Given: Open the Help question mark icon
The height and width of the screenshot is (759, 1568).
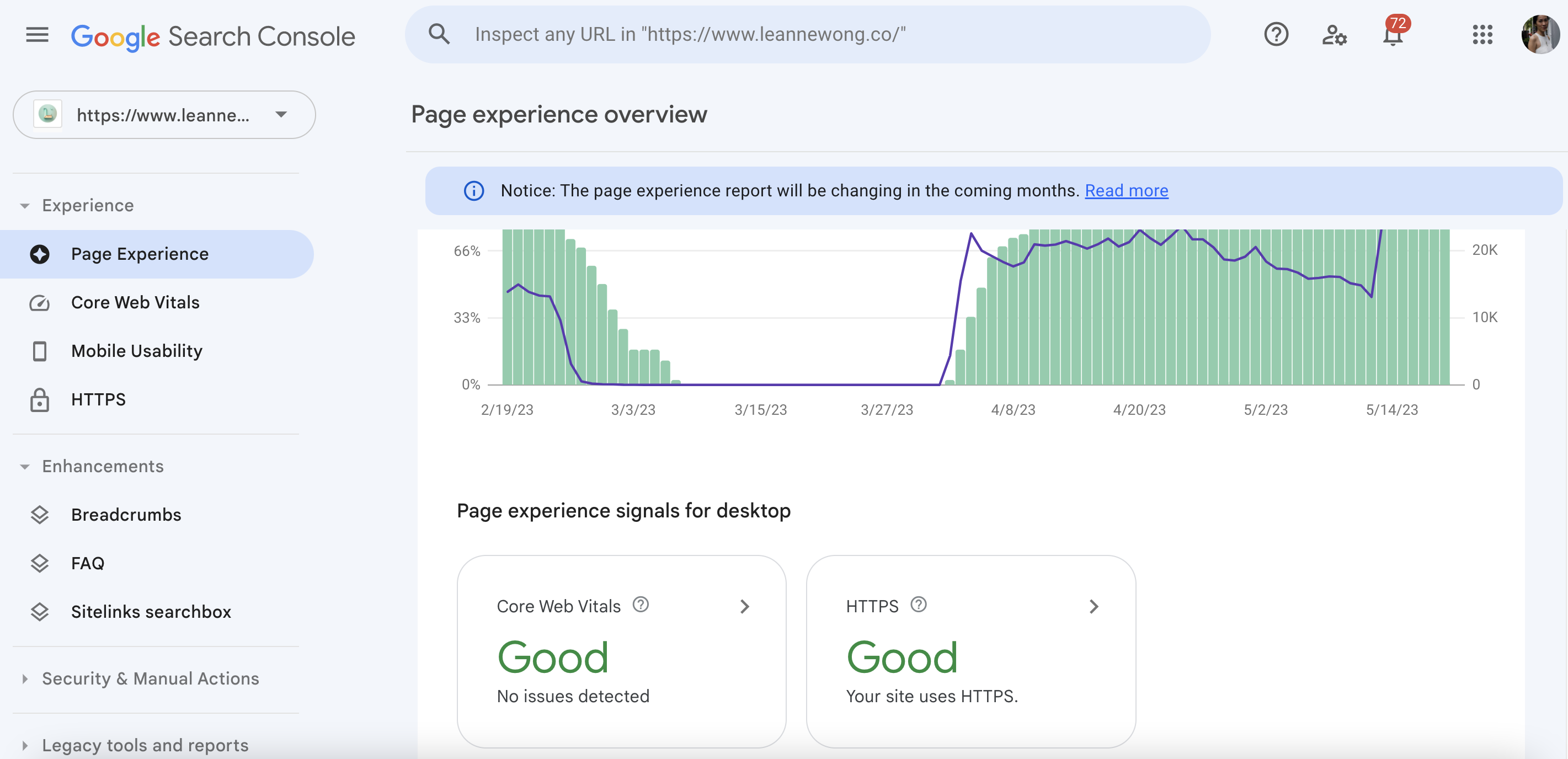Looking at the screenshot, I should coord(1276,35).
